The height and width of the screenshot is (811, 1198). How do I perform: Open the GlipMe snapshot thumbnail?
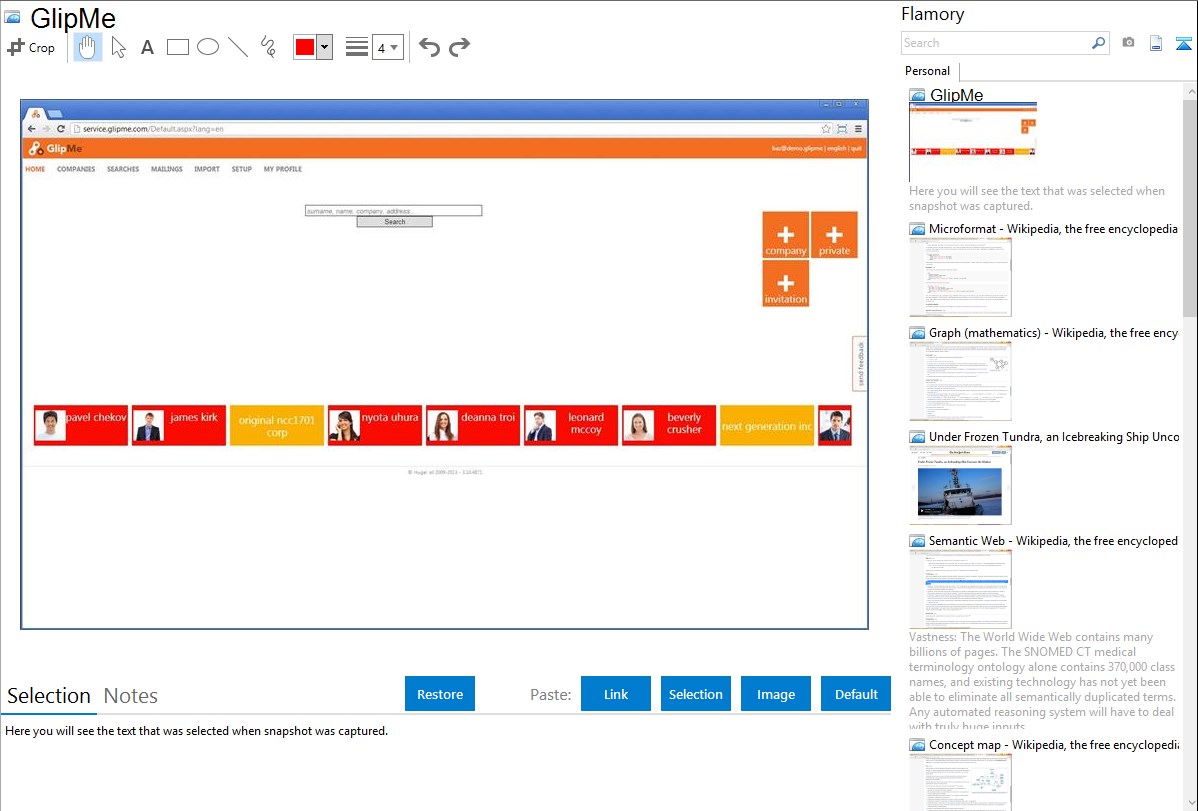(x=973, y=142)
